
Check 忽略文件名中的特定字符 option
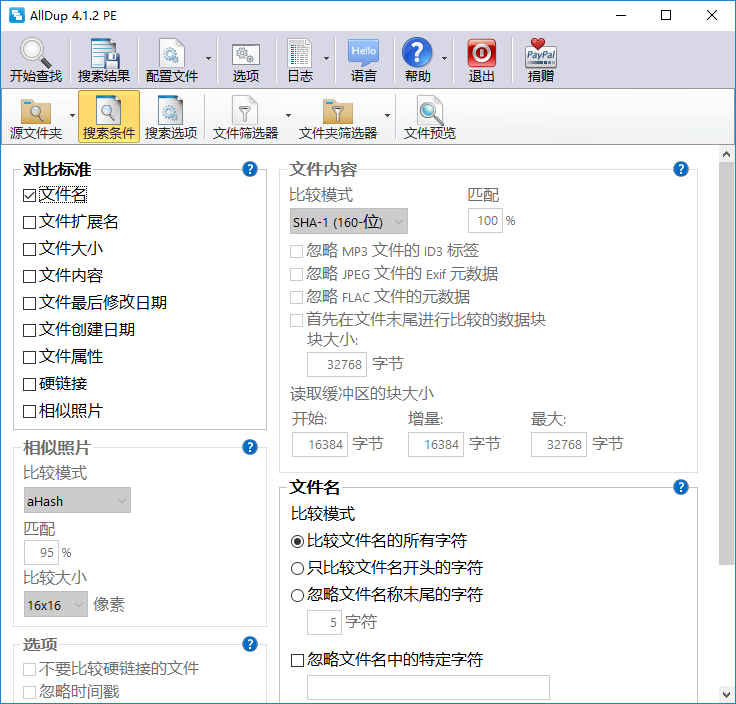[x=297, y=660]
